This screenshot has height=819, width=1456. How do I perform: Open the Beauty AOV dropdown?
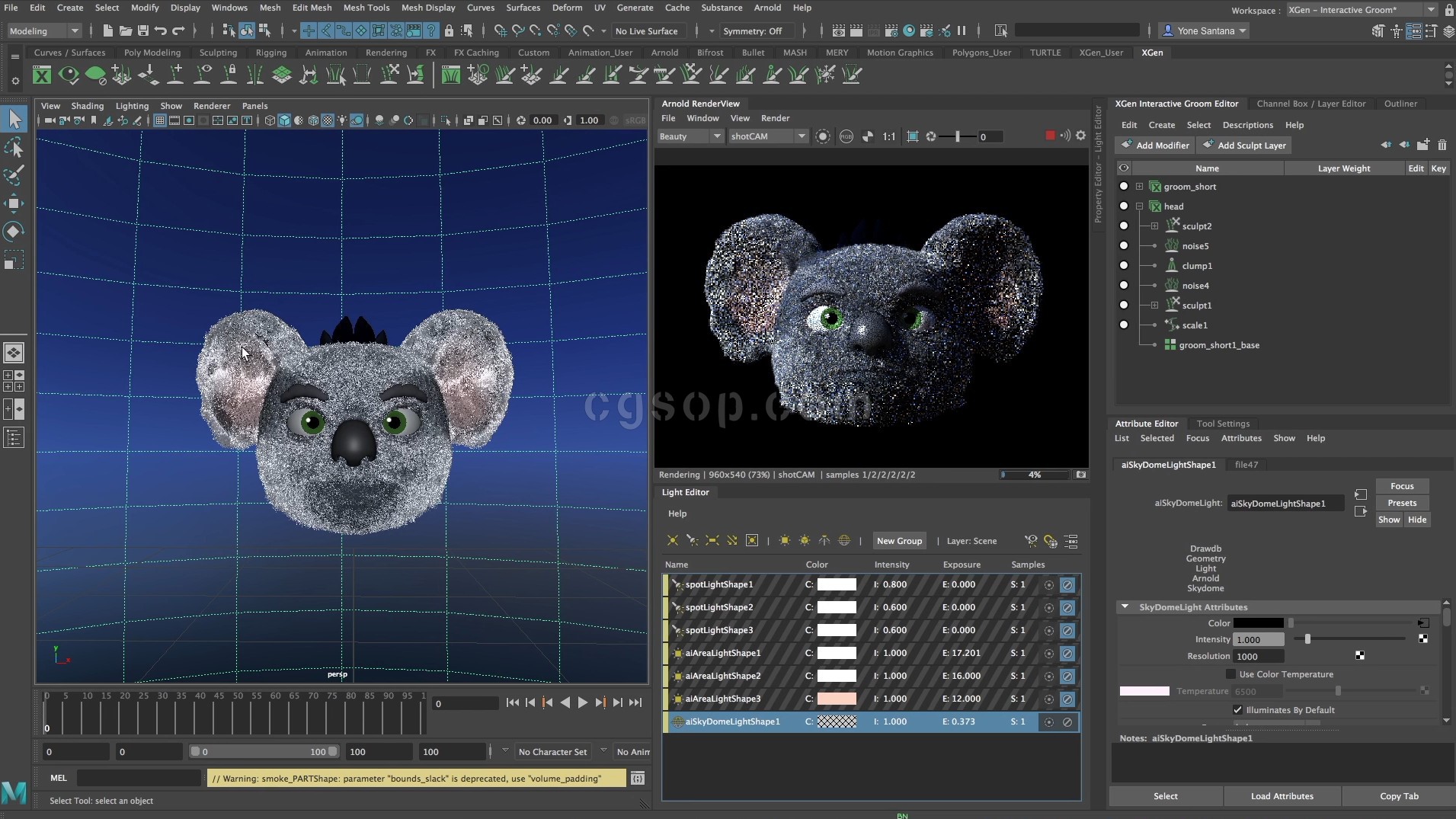click(x=690, y=136)
